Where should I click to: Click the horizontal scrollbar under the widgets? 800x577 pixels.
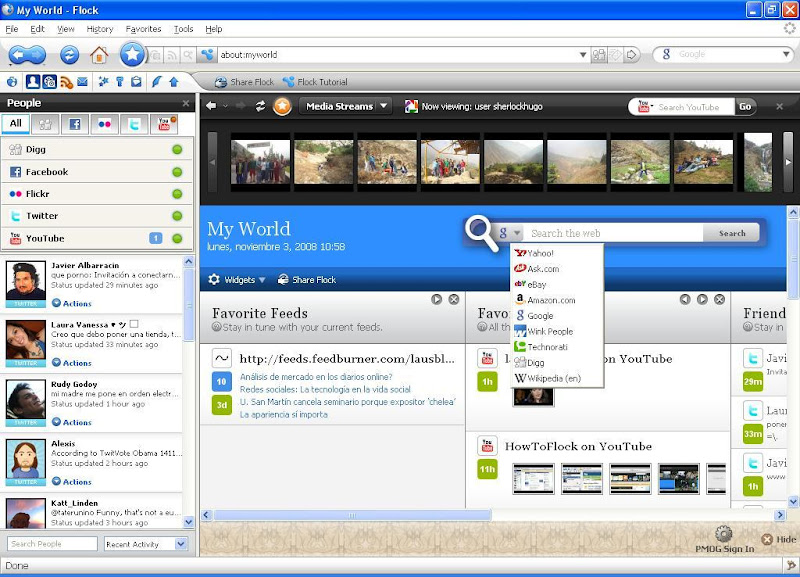353,515
